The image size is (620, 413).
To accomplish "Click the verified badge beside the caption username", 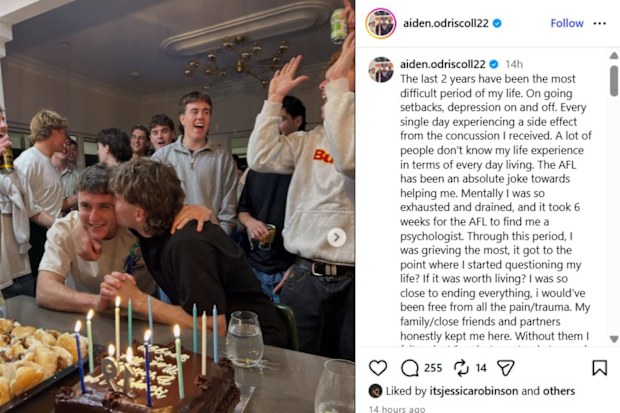I will 494,64.
